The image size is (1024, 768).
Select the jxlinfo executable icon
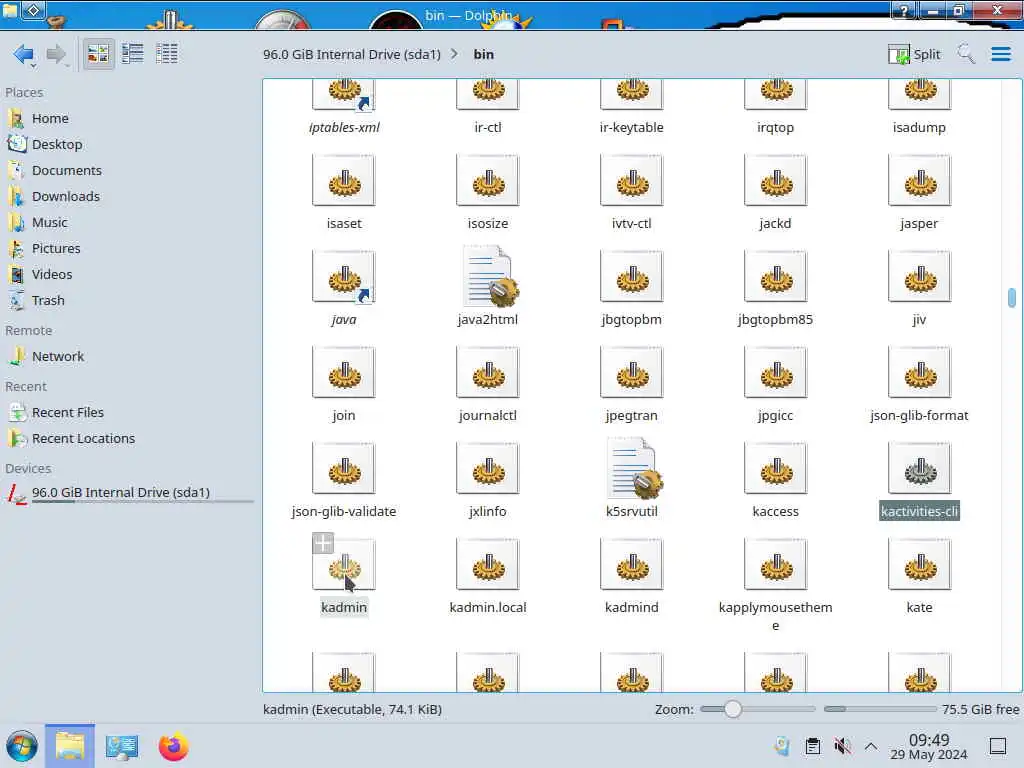(488, 469)
